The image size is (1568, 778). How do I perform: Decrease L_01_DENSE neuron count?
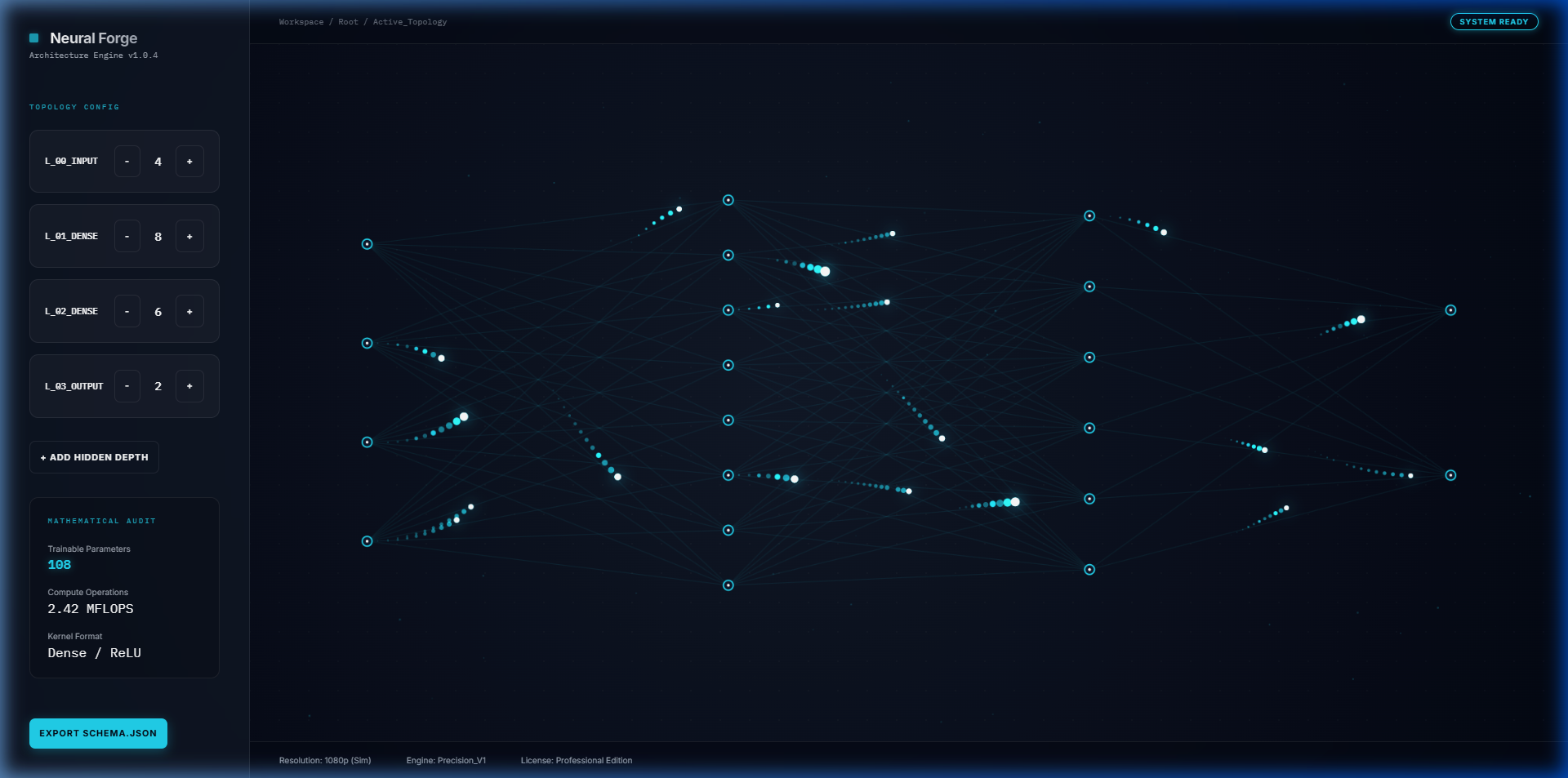point(127,237)
